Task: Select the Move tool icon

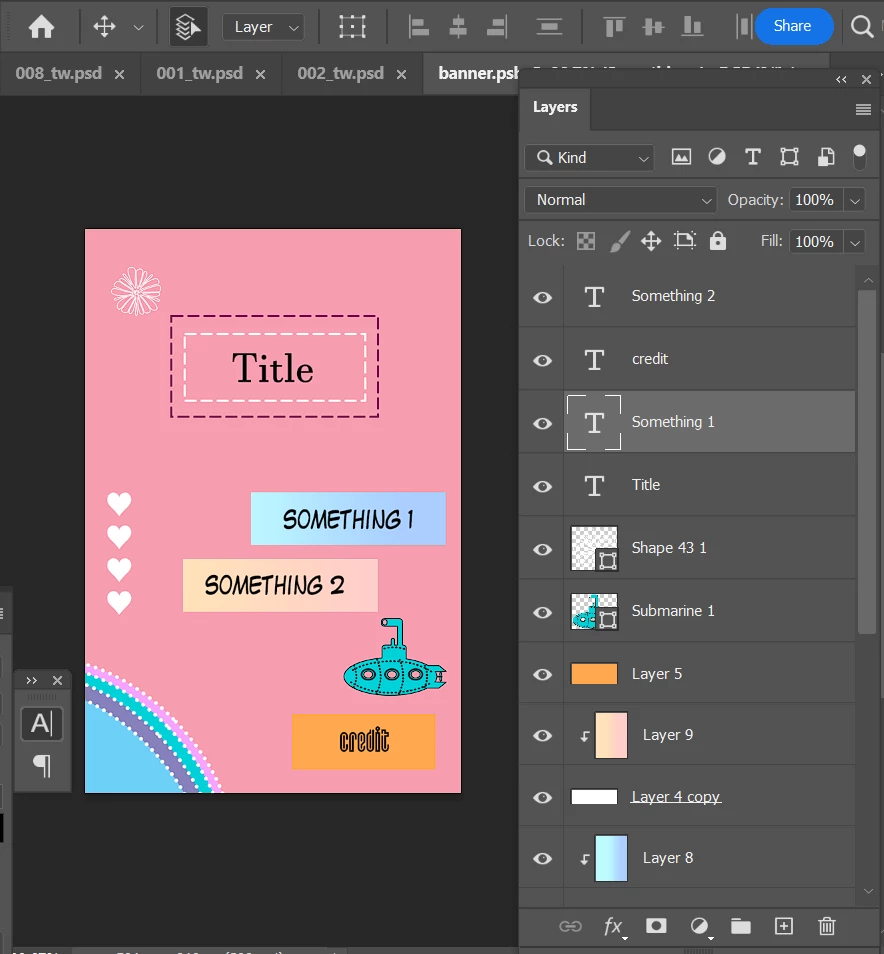Action: (x=104, y=27)
